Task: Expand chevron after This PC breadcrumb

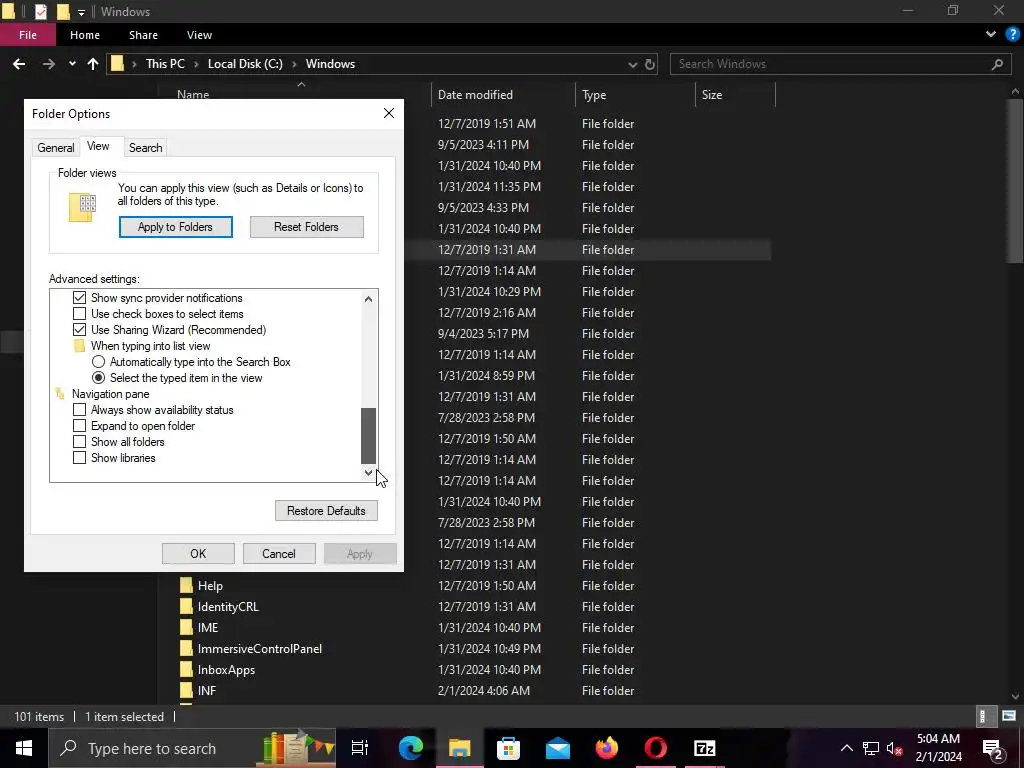Action: pos(197,64)
